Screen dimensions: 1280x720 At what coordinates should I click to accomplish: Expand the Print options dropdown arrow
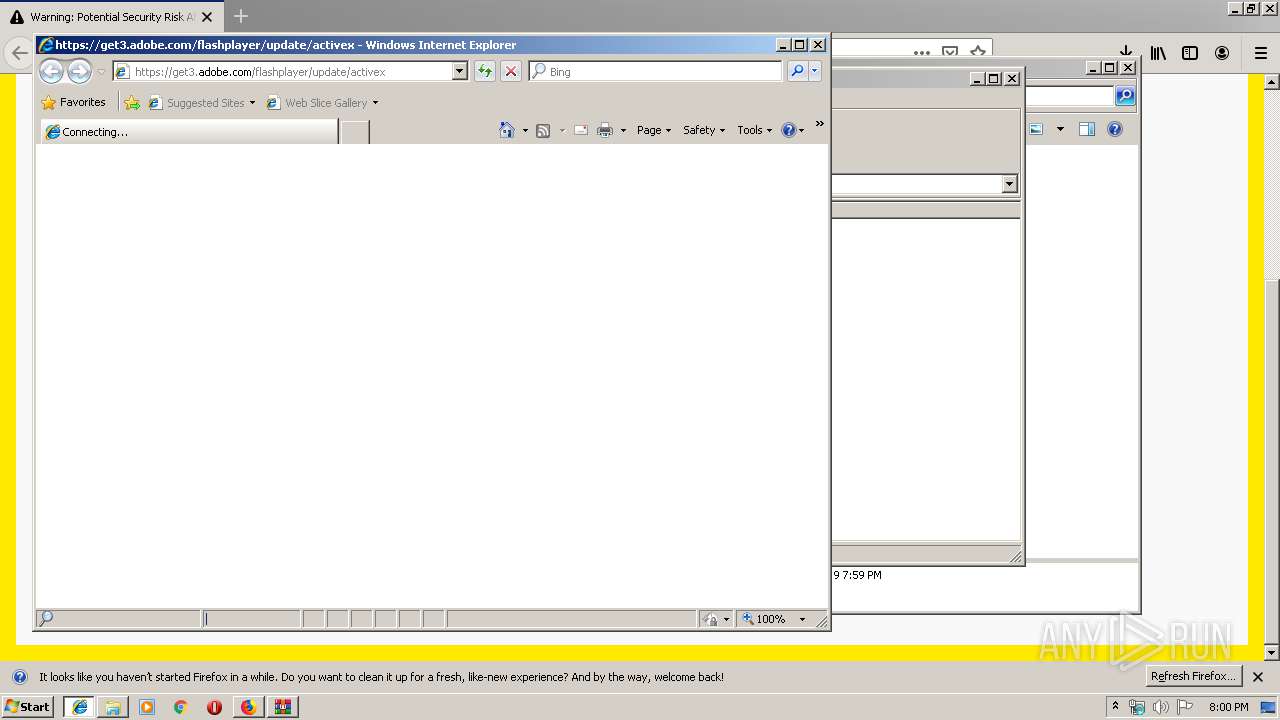click(x=623, y=131)
